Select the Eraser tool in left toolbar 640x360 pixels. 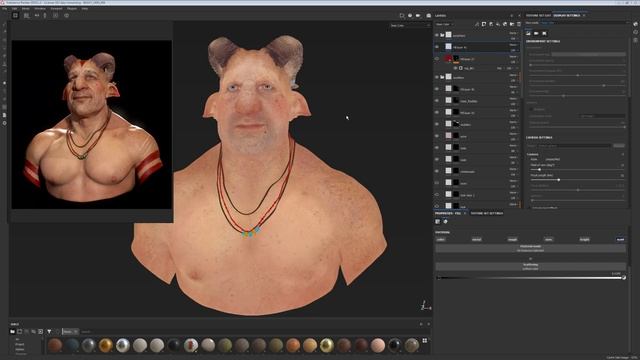tap(4, 32)
